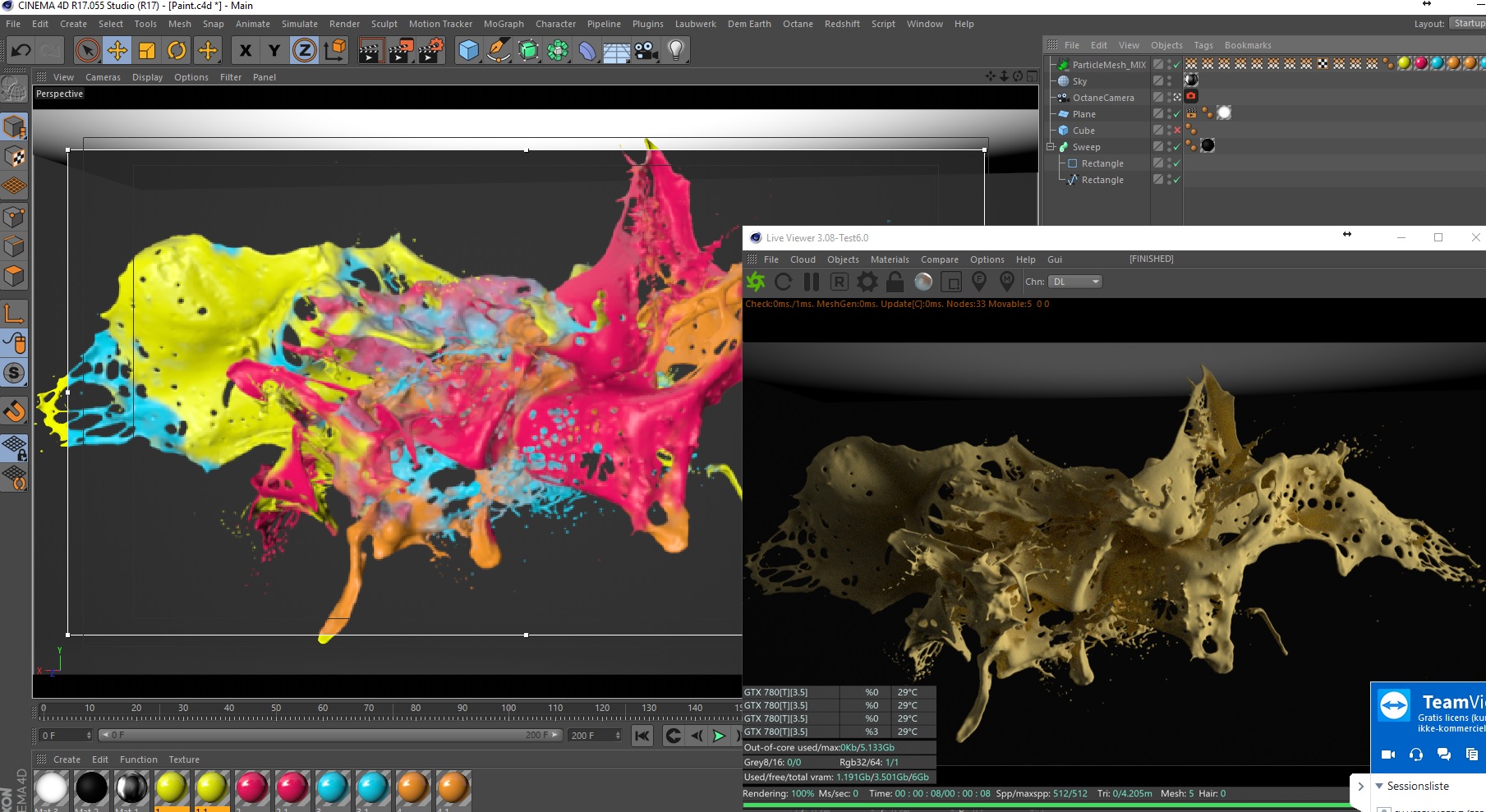
Task: Enable the Cube object's red X toggle
Action: pyautogui.click(x=1177, y=131)
